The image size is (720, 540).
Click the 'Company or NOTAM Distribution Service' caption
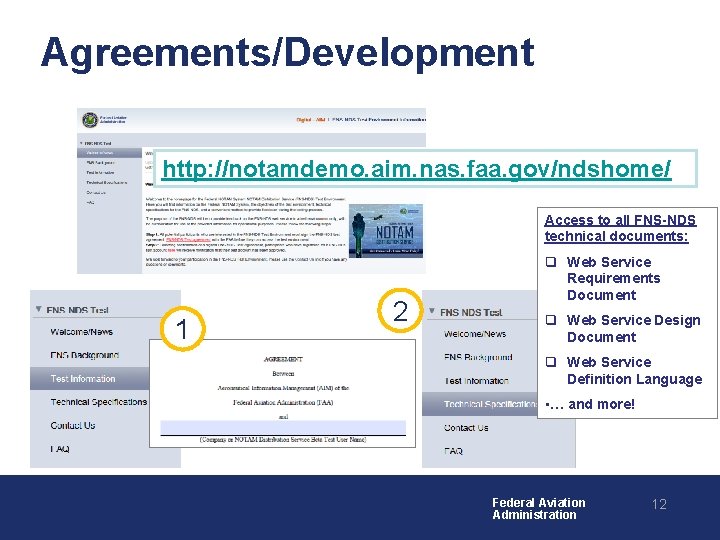283,439
